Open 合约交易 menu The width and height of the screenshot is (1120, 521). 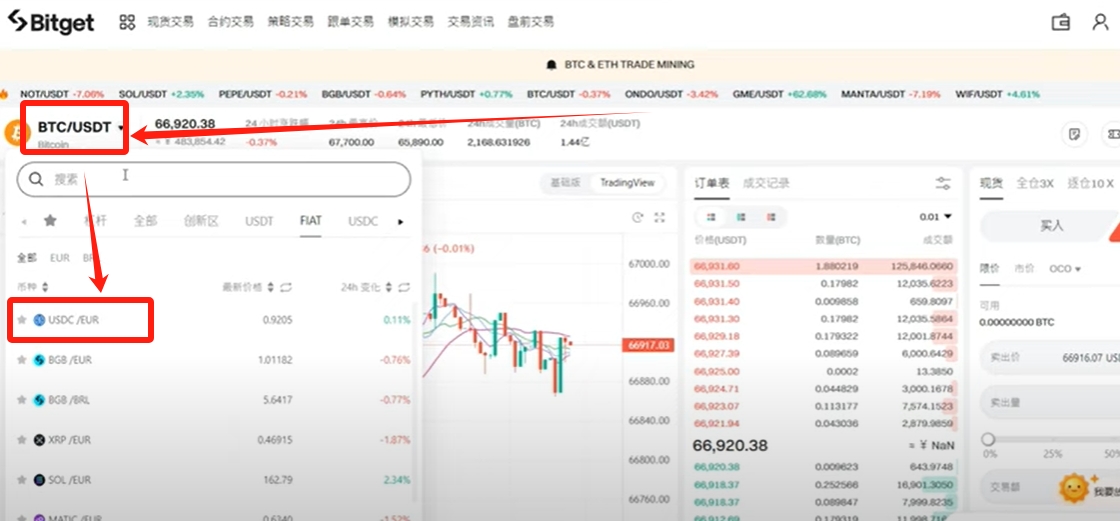click(x=230, y=22)
